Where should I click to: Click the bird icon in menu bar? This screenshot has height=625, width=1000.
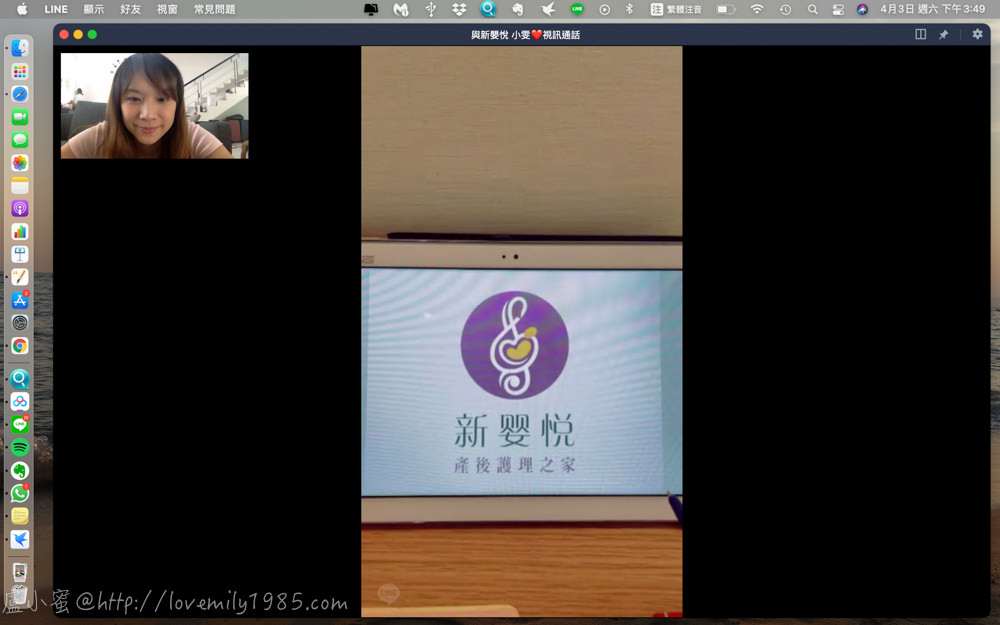pyautogui.click(x=547, y=9)
